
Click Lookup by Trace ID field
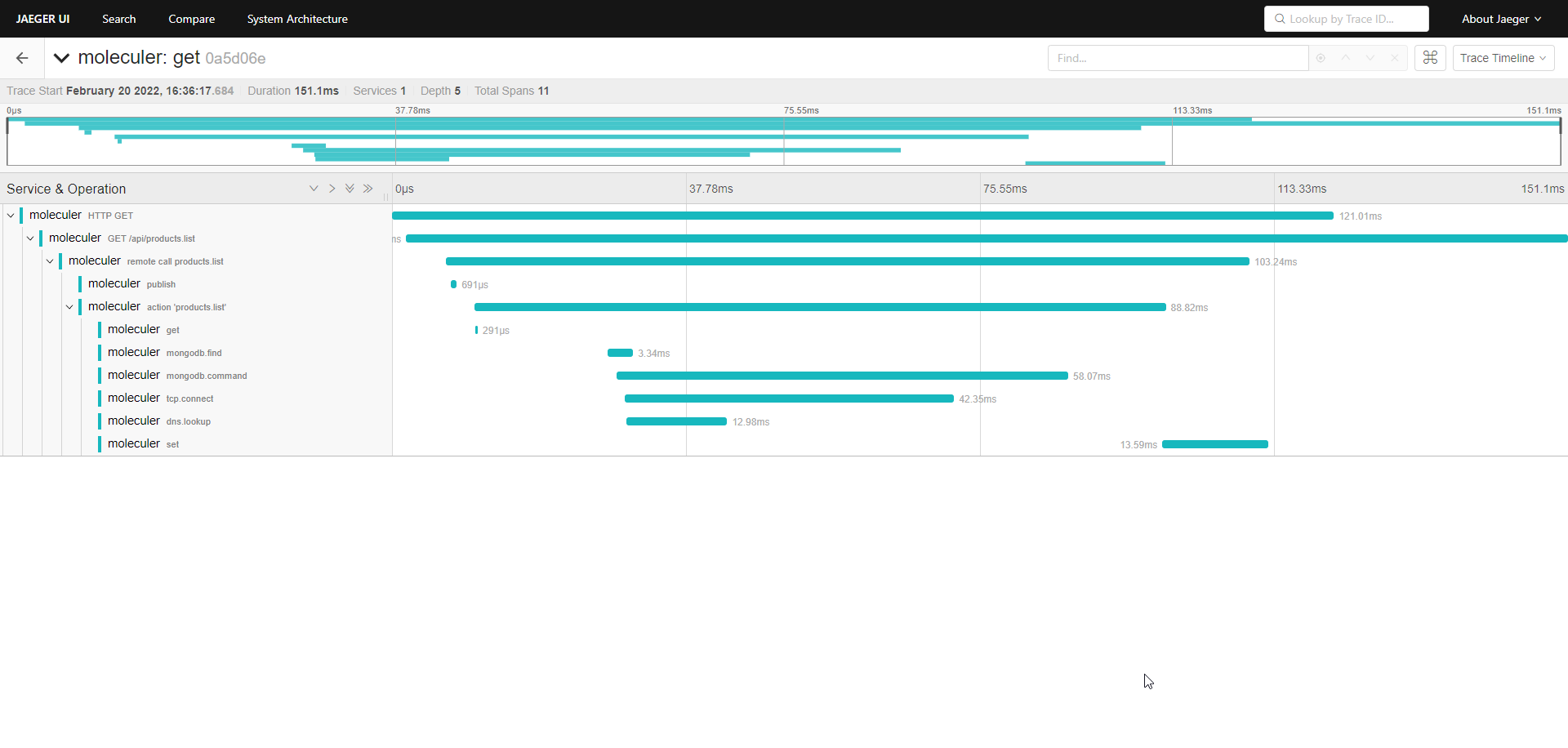[1346, 19]
